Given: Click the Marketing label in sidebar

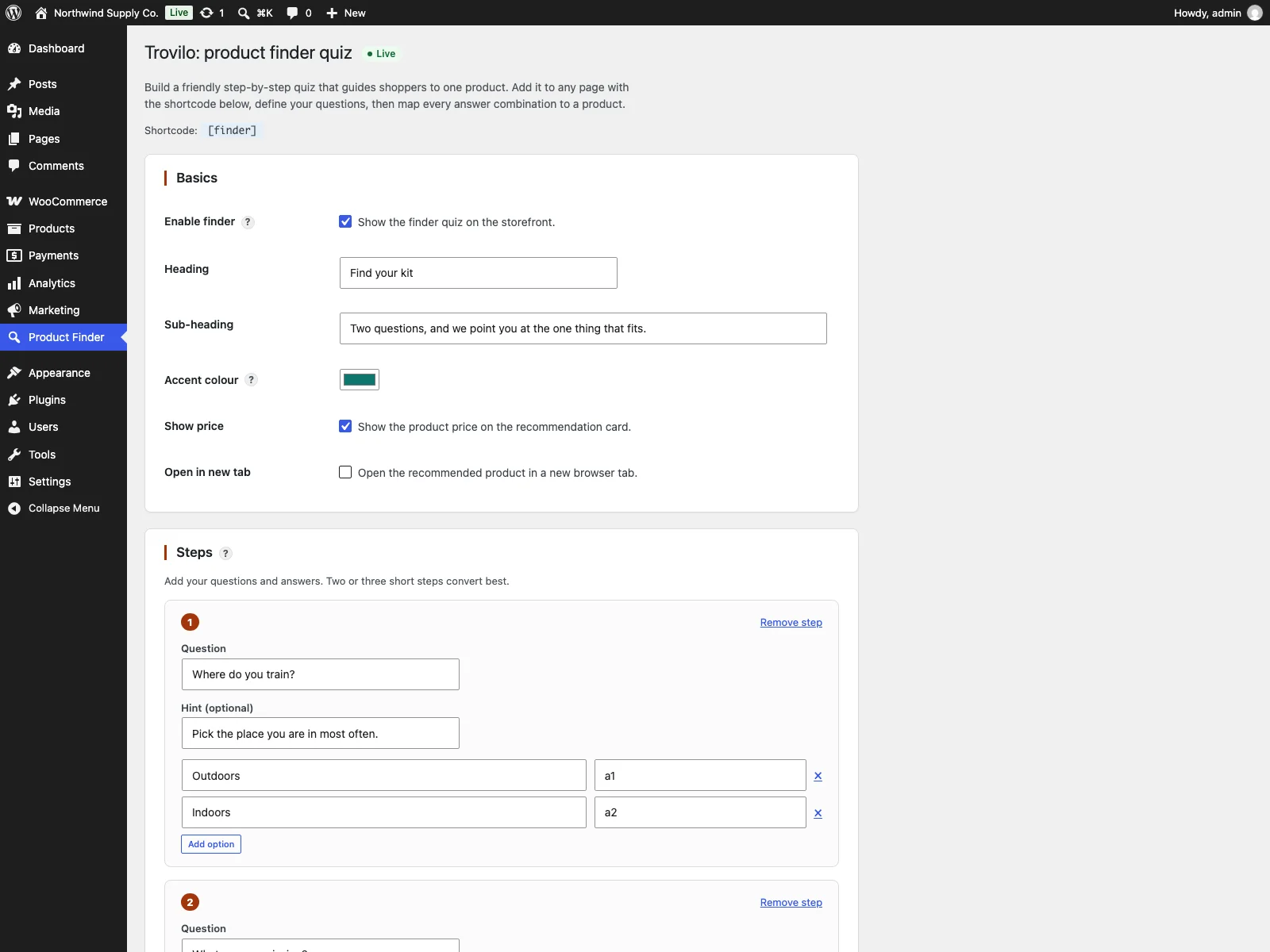Looking at the screenshot, I should 54,310.
